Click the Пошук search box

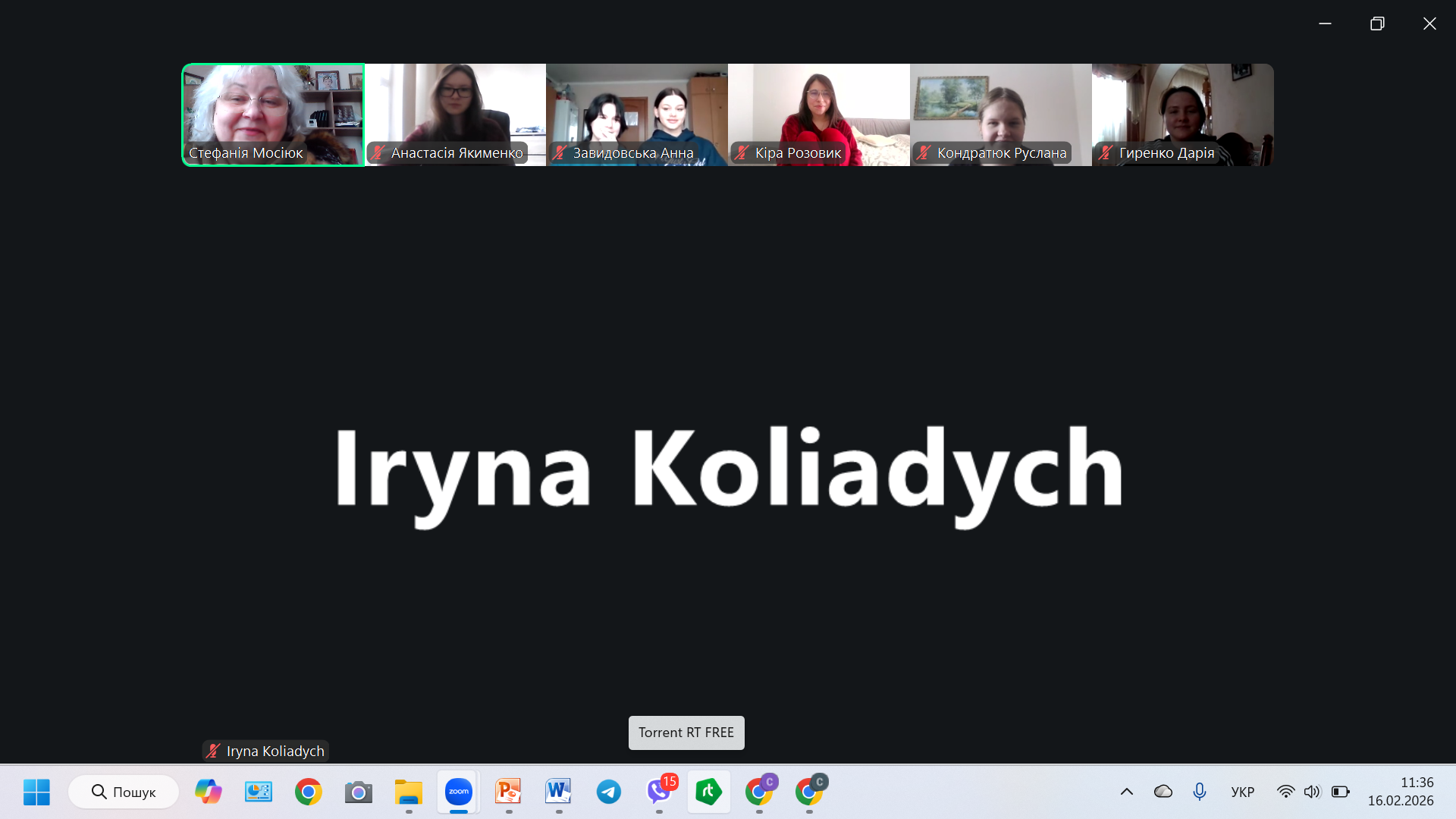[124, 792]
